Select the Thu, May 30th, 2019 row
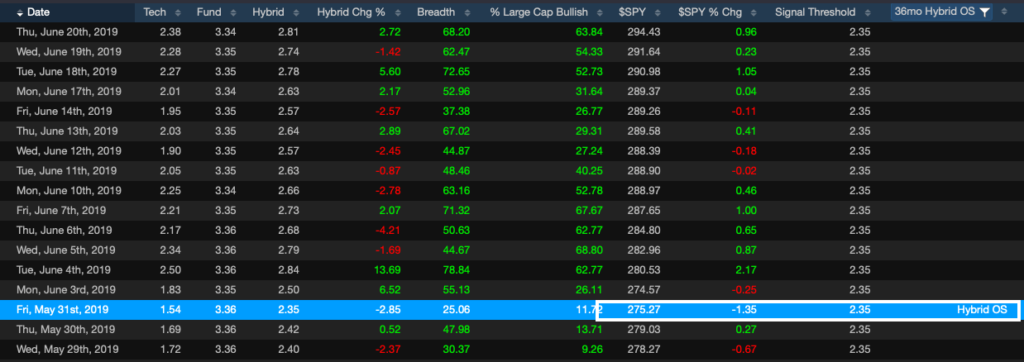1024x362 pixels. click(x=512, y=329)
